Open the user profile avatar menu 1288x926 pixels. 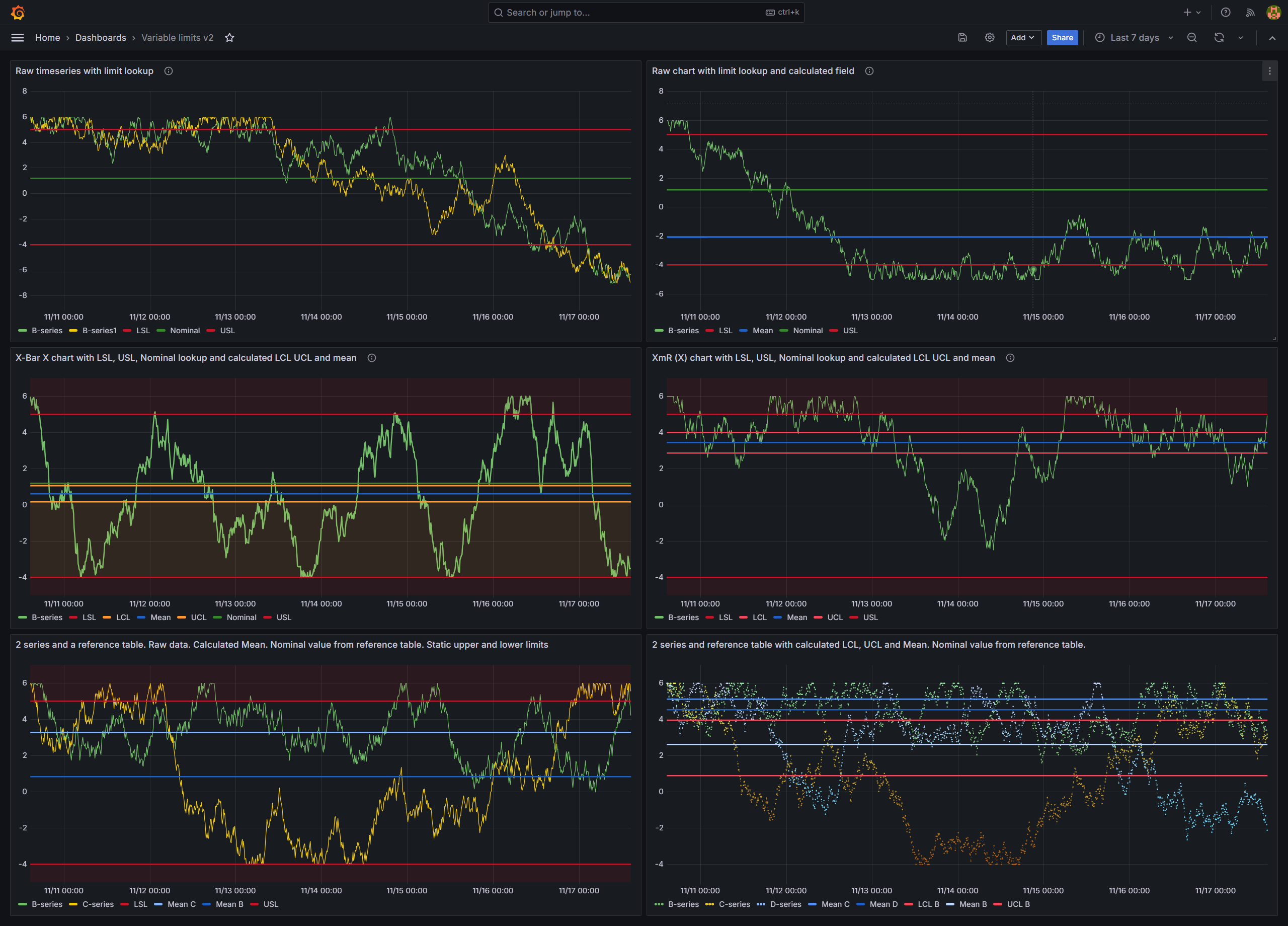(x=1273, y=12)
